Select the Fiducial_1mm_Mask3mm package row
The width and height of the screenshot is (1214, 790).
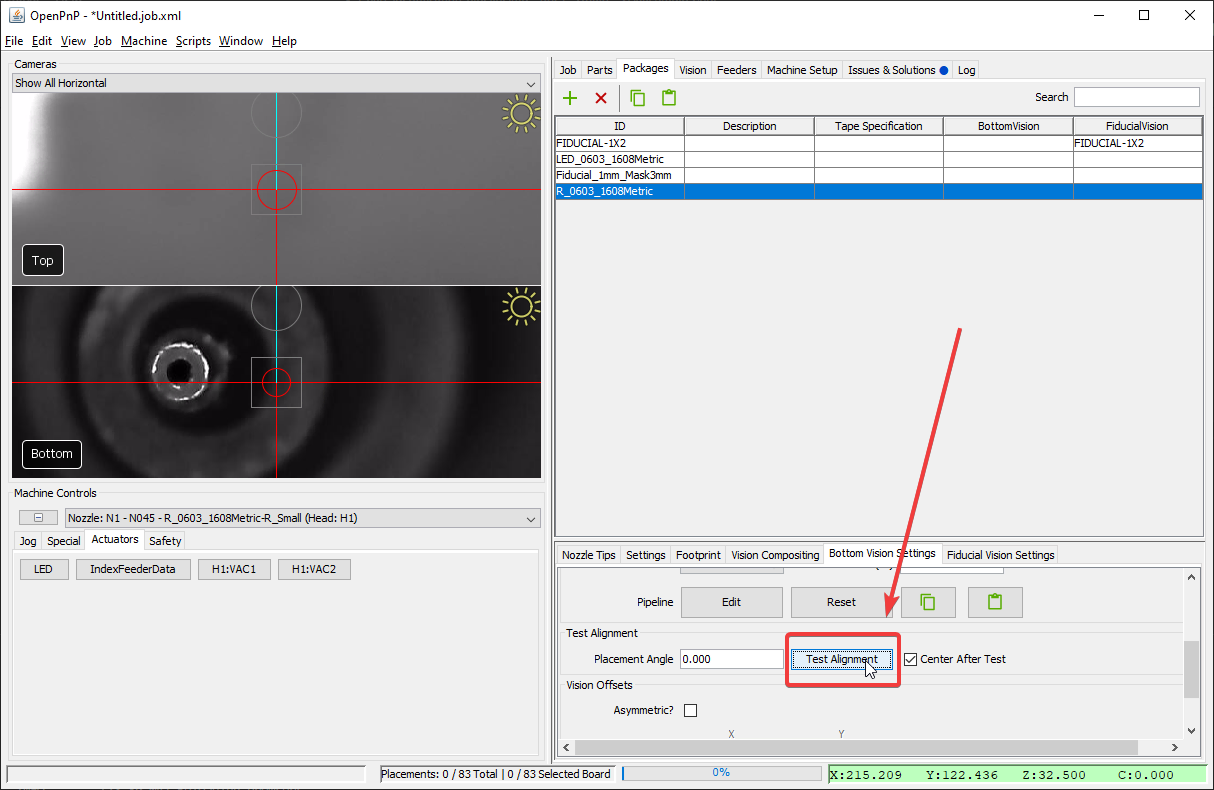click(x=879, y=175)
